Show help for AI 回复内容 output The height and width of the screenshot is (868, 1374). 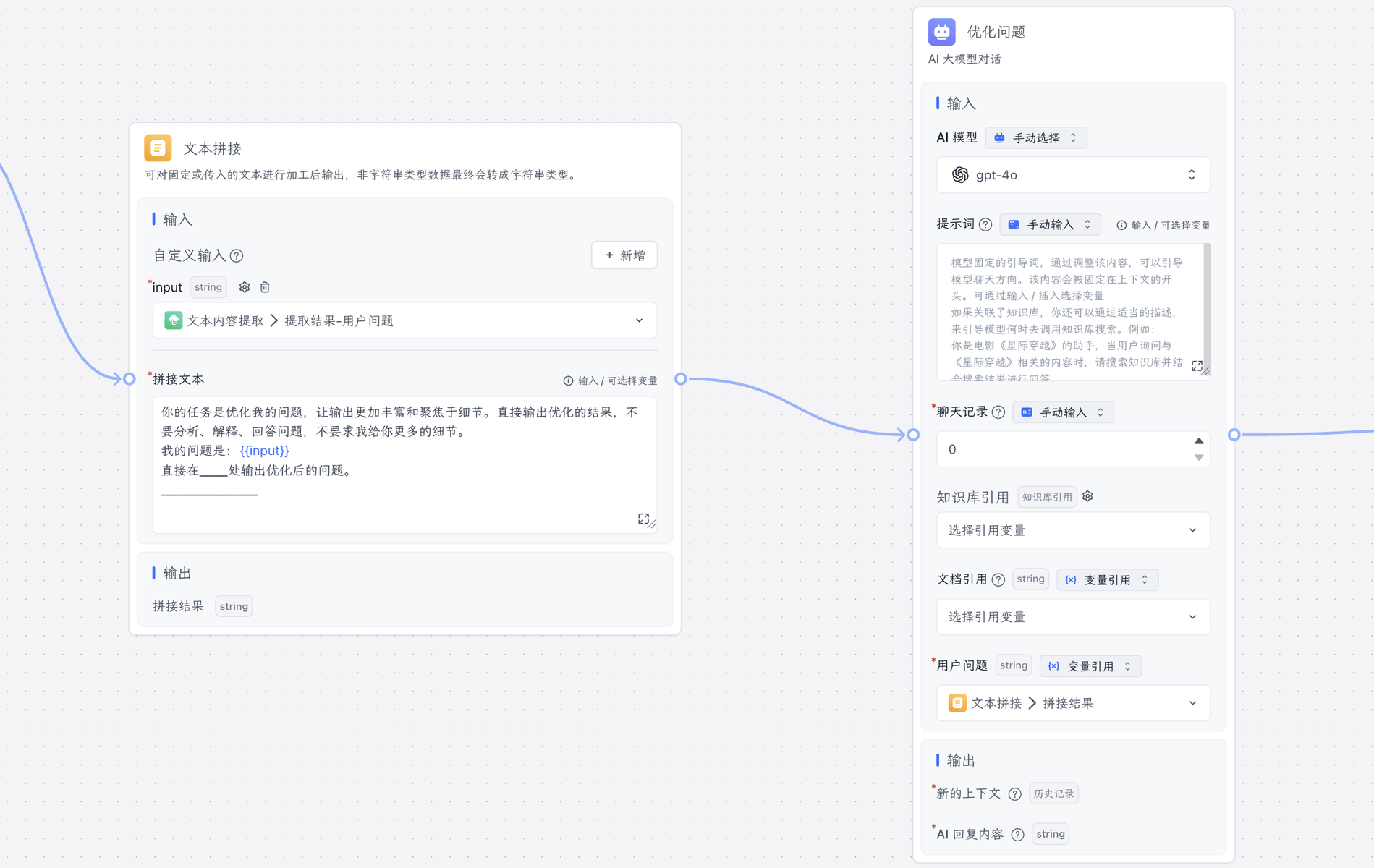[x=1018, y=835]
